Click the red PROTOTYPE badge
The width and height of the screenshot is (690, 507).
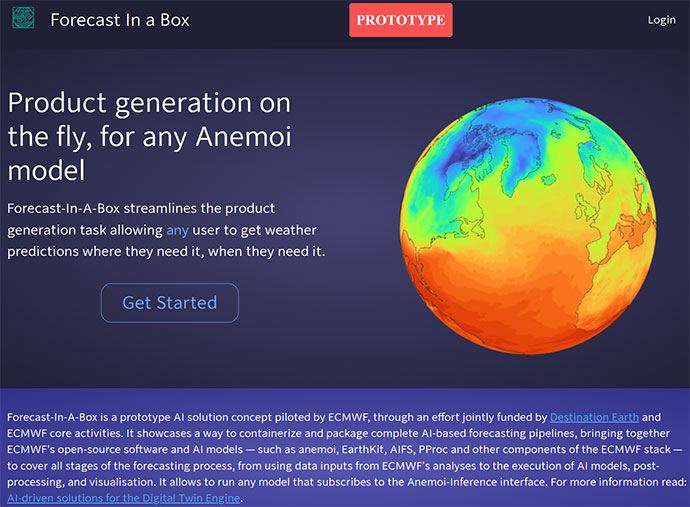(400, 20)
